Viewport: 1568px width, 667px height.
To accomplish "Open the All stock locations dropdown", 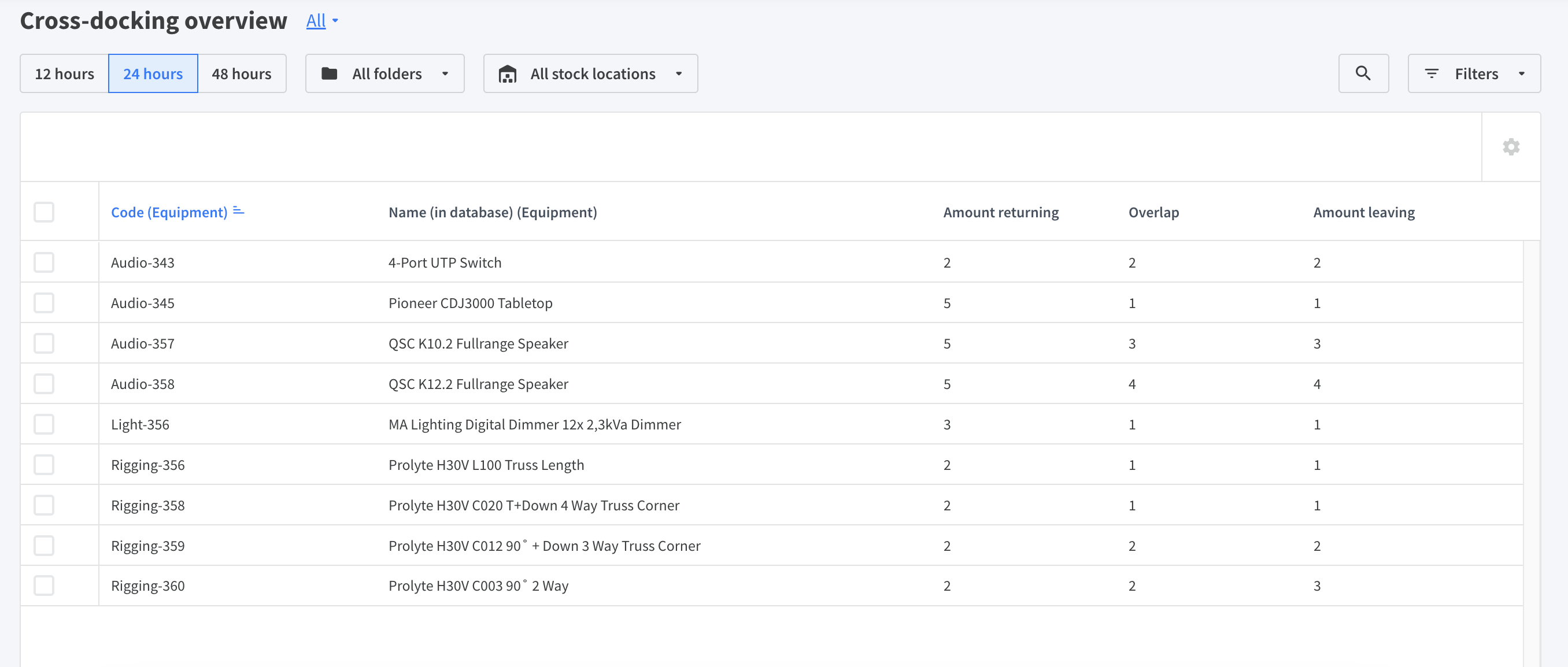I will 590,73.
